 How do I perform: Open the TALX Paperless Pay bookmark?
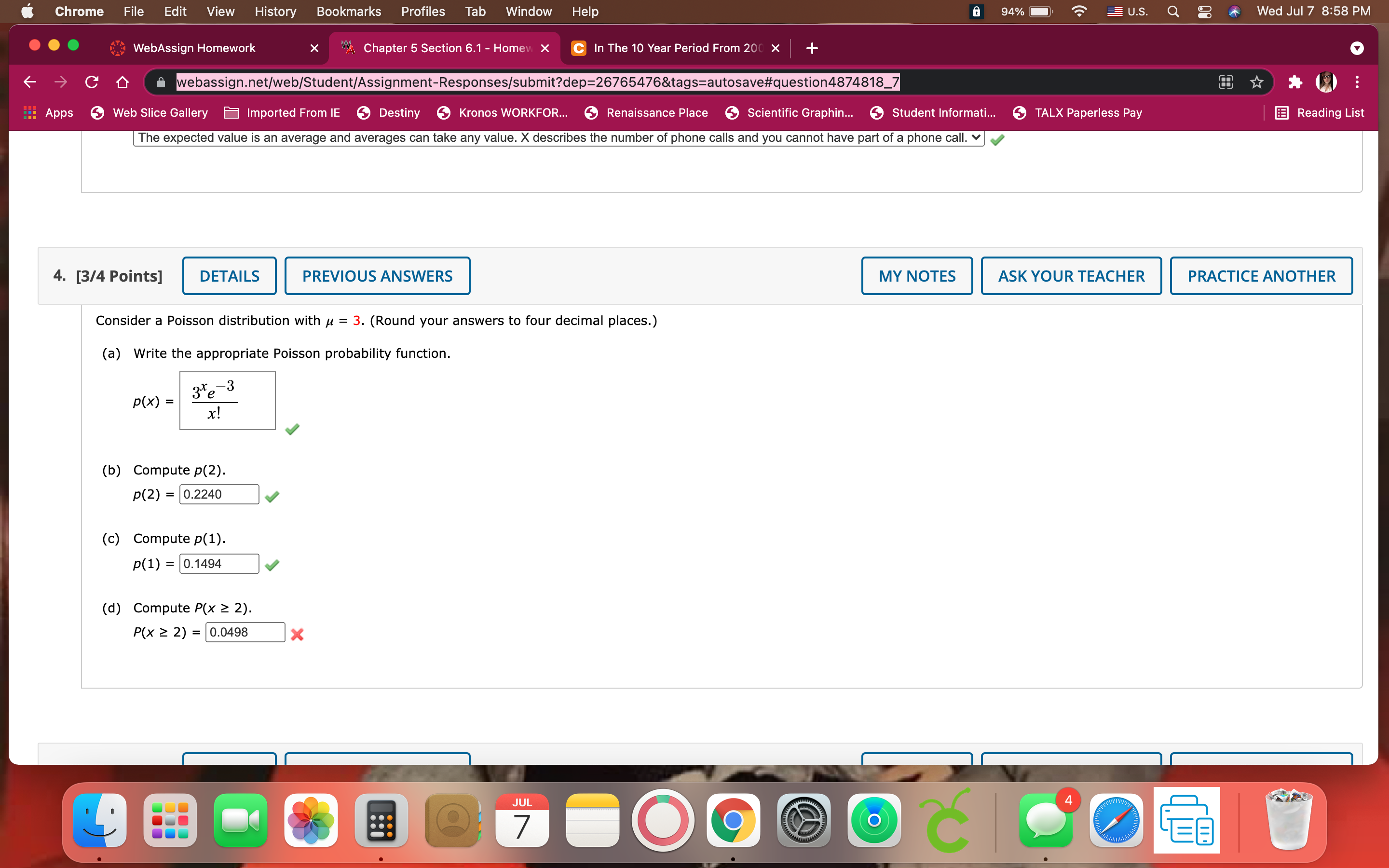1088,112
